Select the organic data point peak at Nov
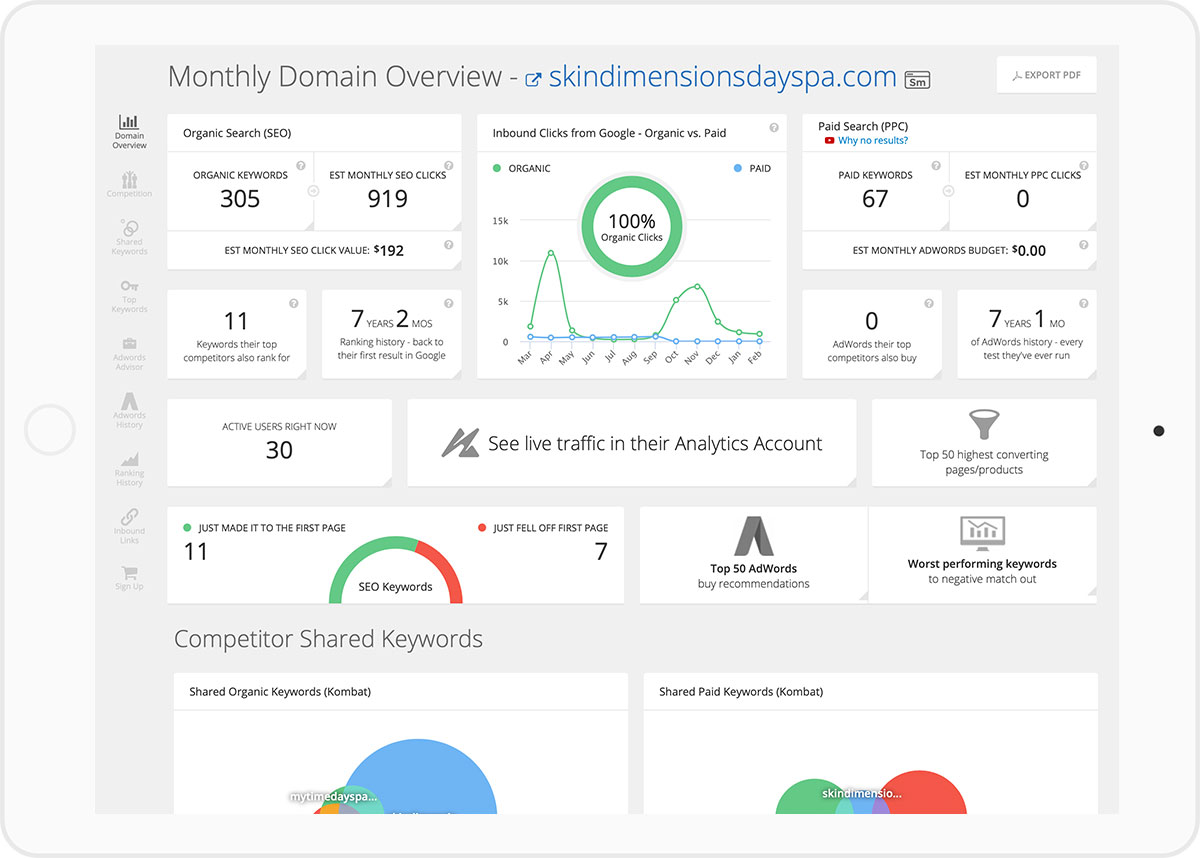This screenshot has width=1200, height=858. click(x=697, y=287)
